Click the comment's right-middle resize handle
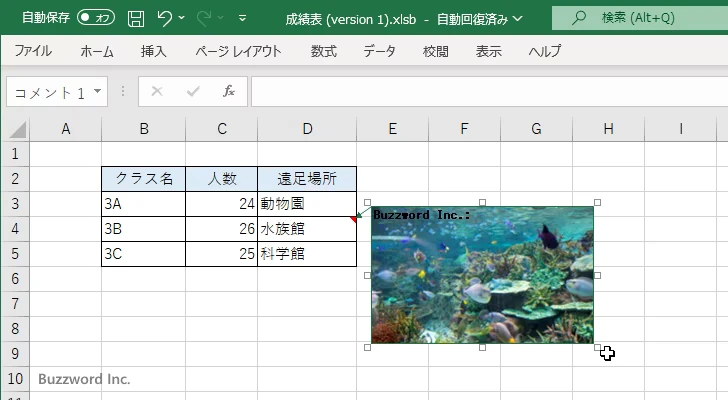This screenshot has width=728, height=400. [x=598, y=275]
